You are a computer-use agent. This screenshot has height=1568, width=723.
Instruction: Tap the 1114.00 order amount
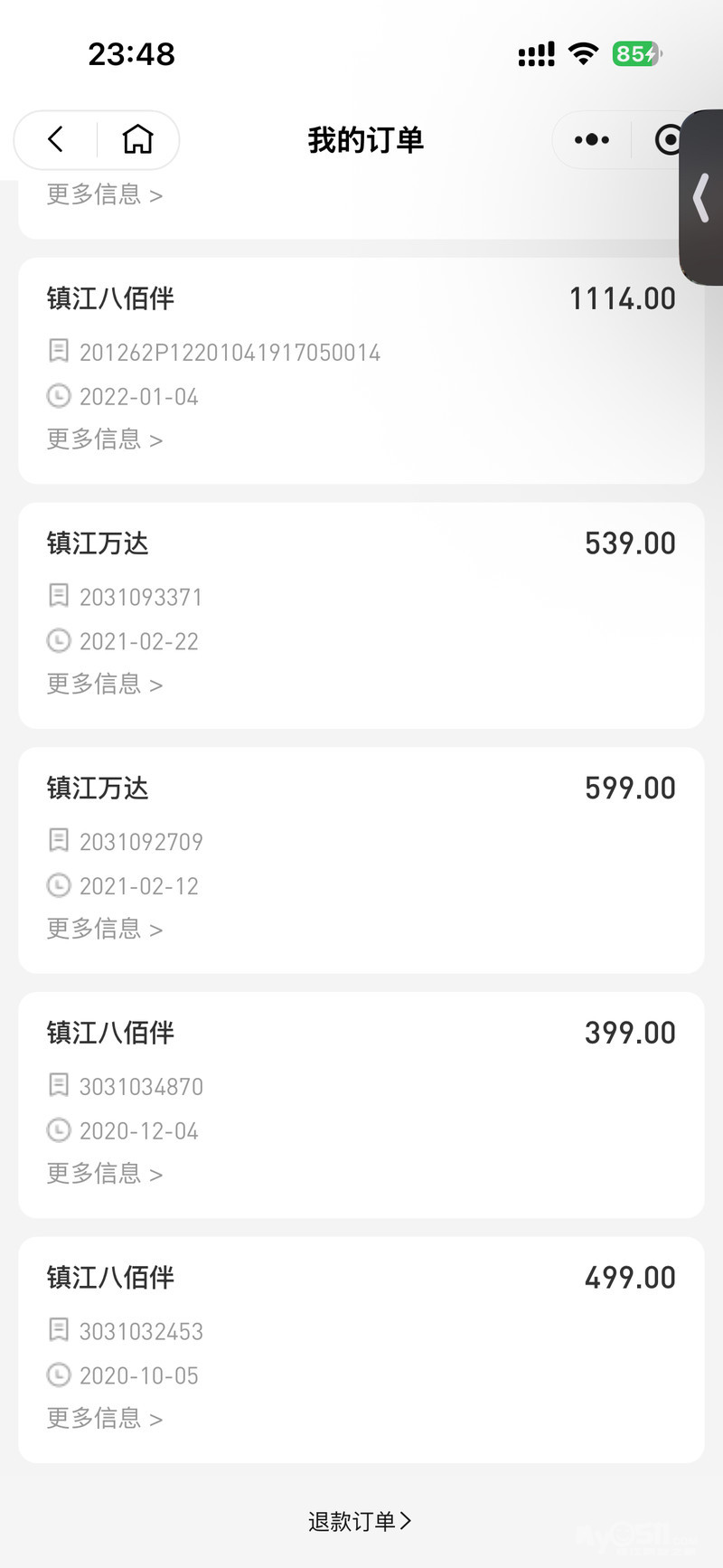(x=622, y=298)
